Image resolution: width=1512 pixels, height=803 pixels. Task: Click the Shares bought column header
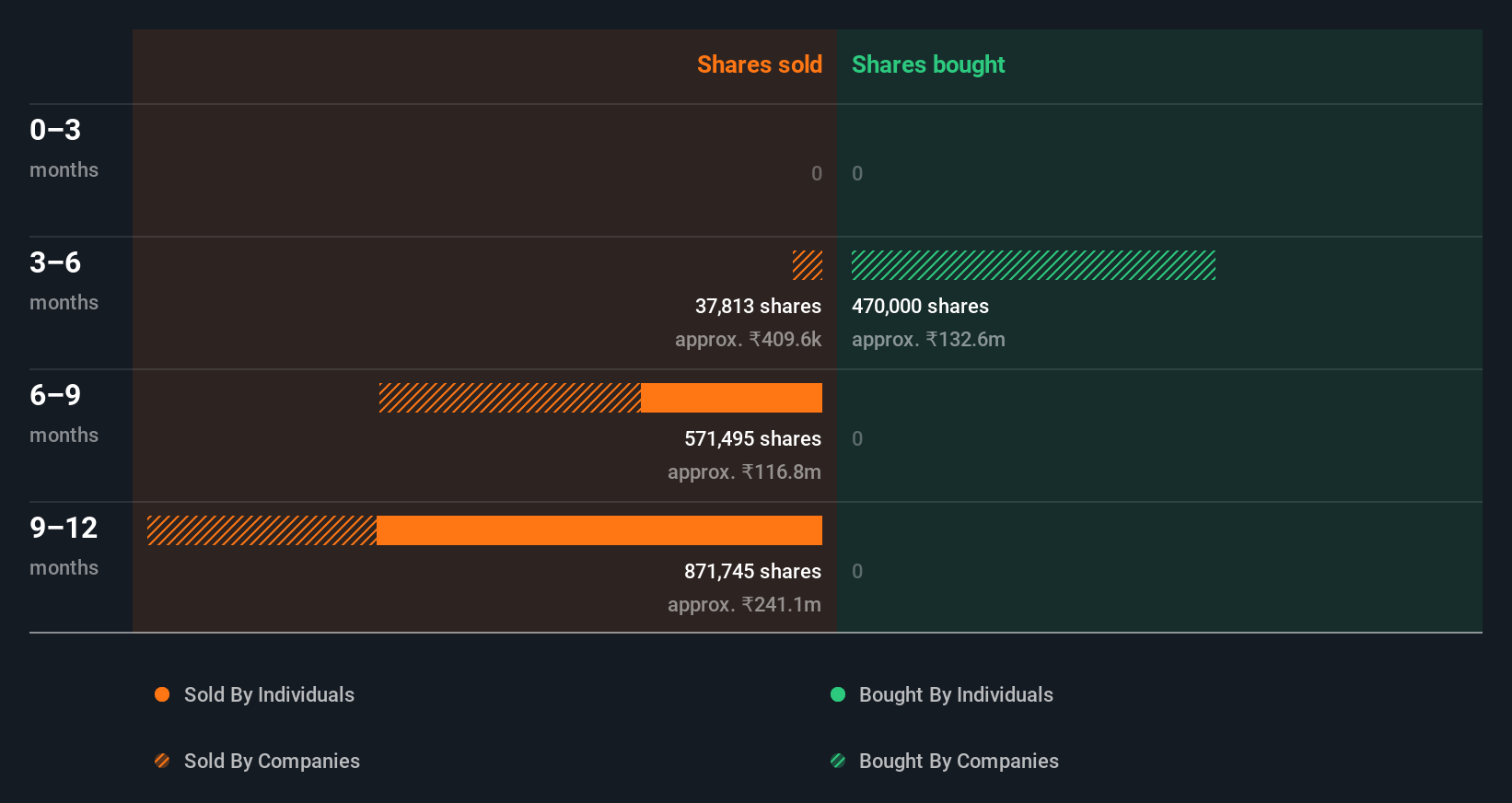click(928, 64)
